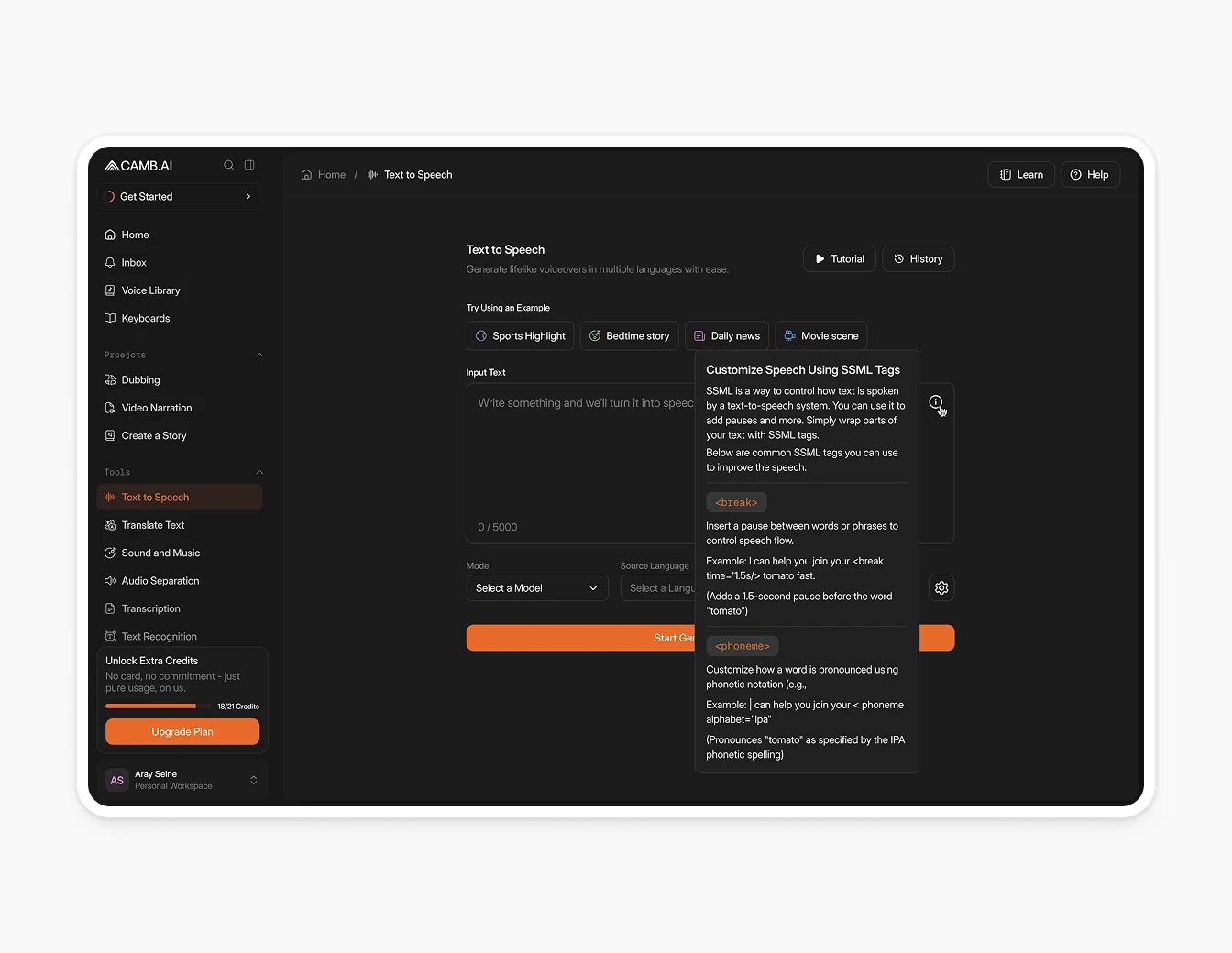Viewport: 1232px width, 953px height.
Task: Navigate to Voice Library in the sidebar
Action: 150,290
